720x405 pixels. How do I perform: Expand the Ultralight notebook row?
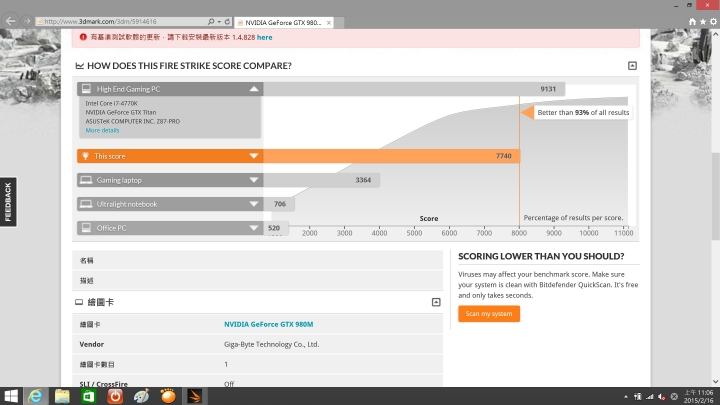[253, 204]
